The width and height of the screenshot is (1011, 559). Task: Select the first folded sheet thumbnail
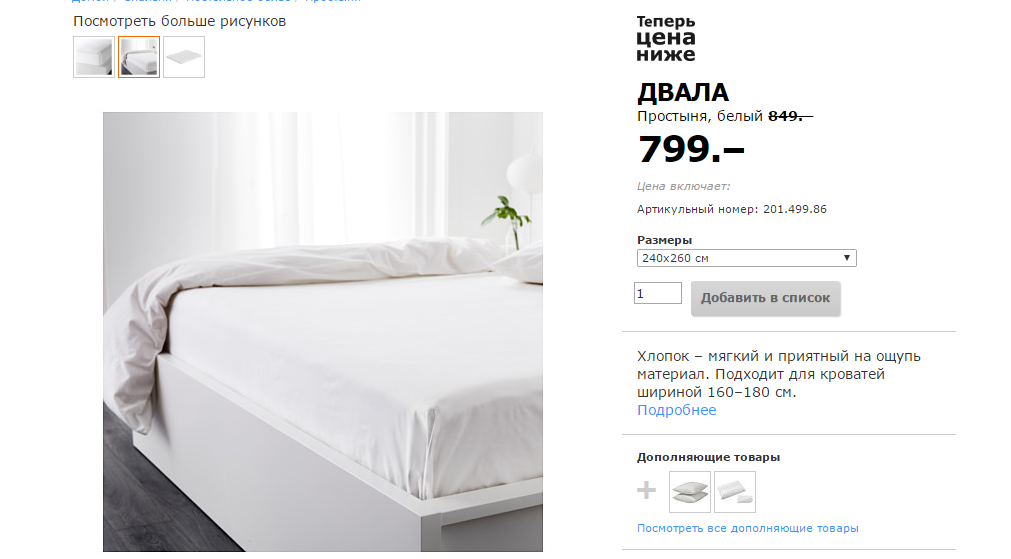(x=93, y=57)
